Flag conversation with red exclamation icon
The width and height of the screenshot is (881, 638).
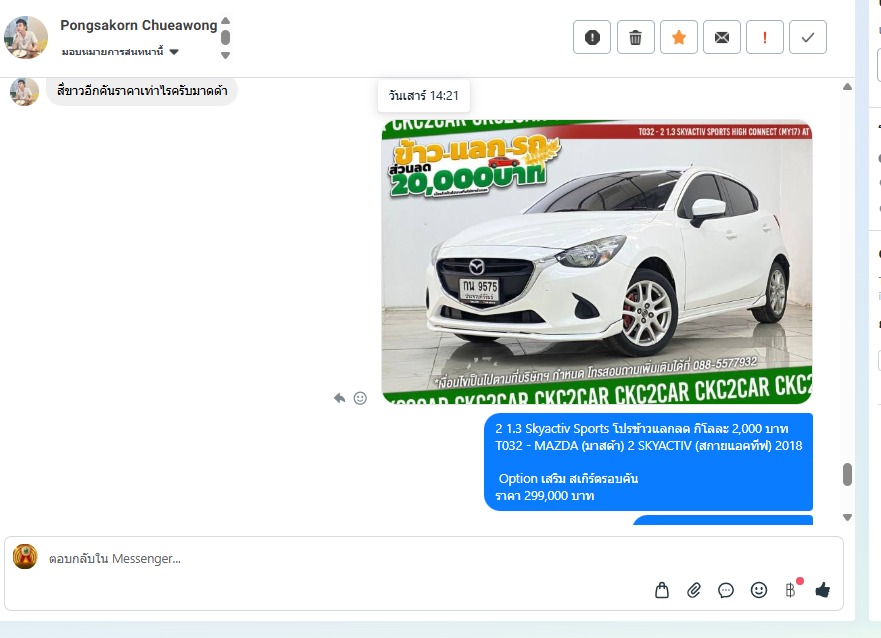(x=765, y=37)
